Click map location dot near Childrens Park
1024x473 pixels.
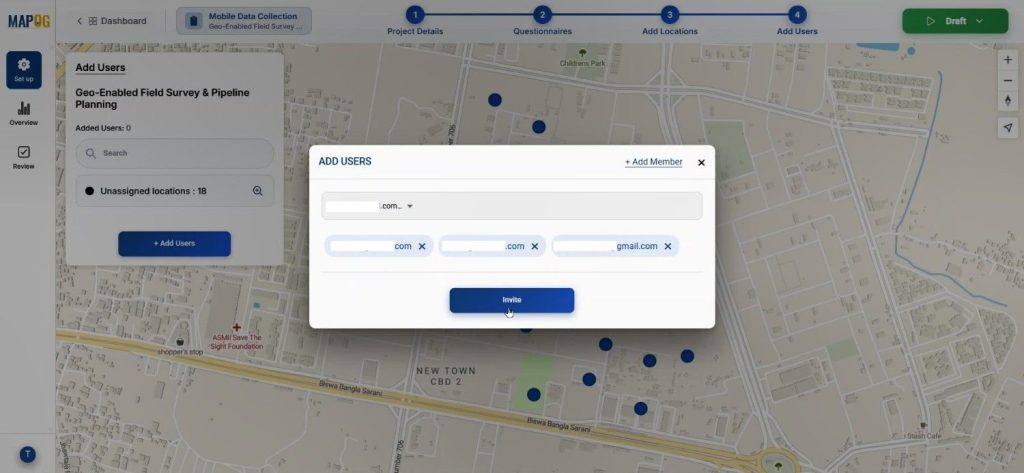[x=495, y=100]
